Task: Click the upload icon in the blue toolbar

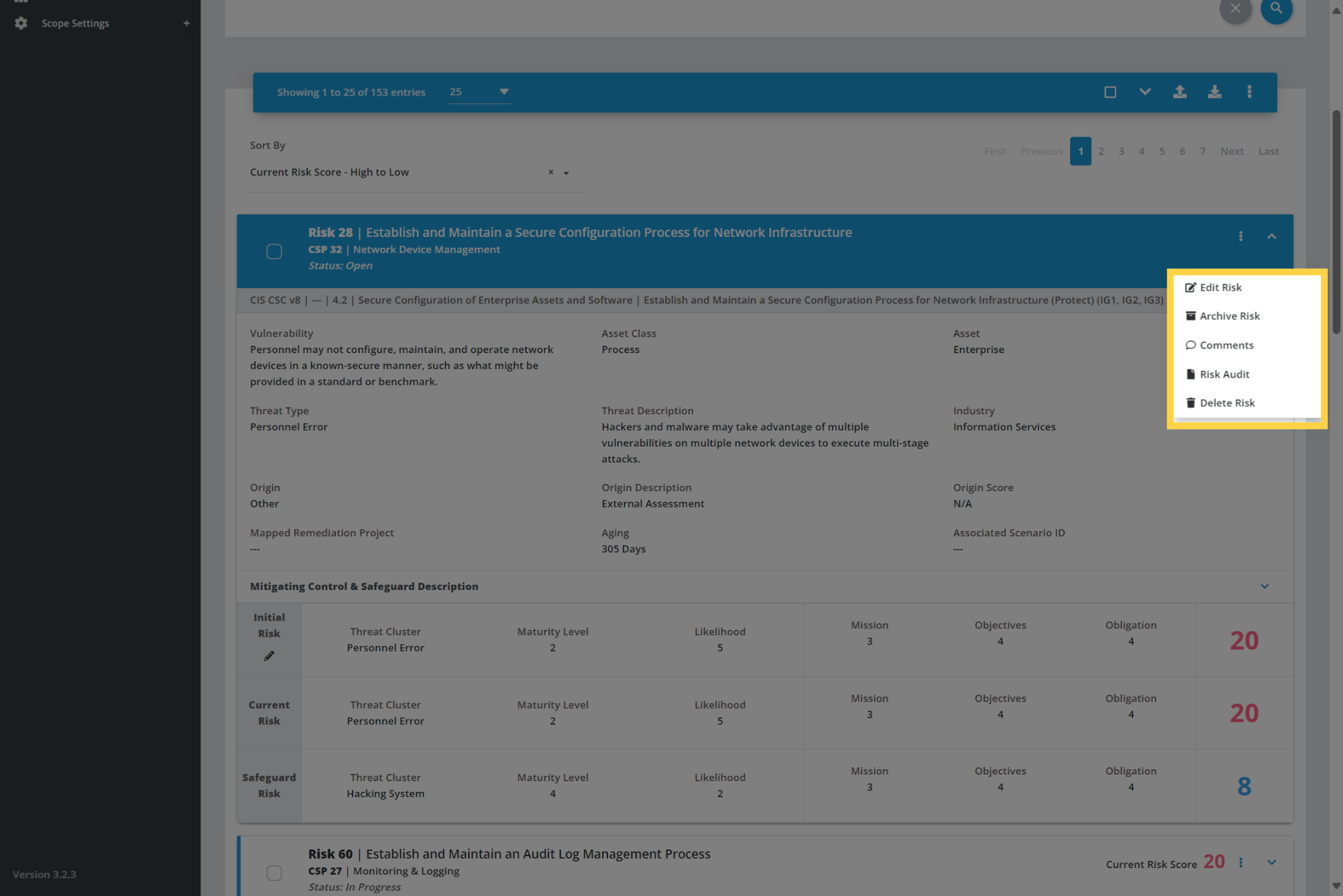Action: tap(1179, 92)
